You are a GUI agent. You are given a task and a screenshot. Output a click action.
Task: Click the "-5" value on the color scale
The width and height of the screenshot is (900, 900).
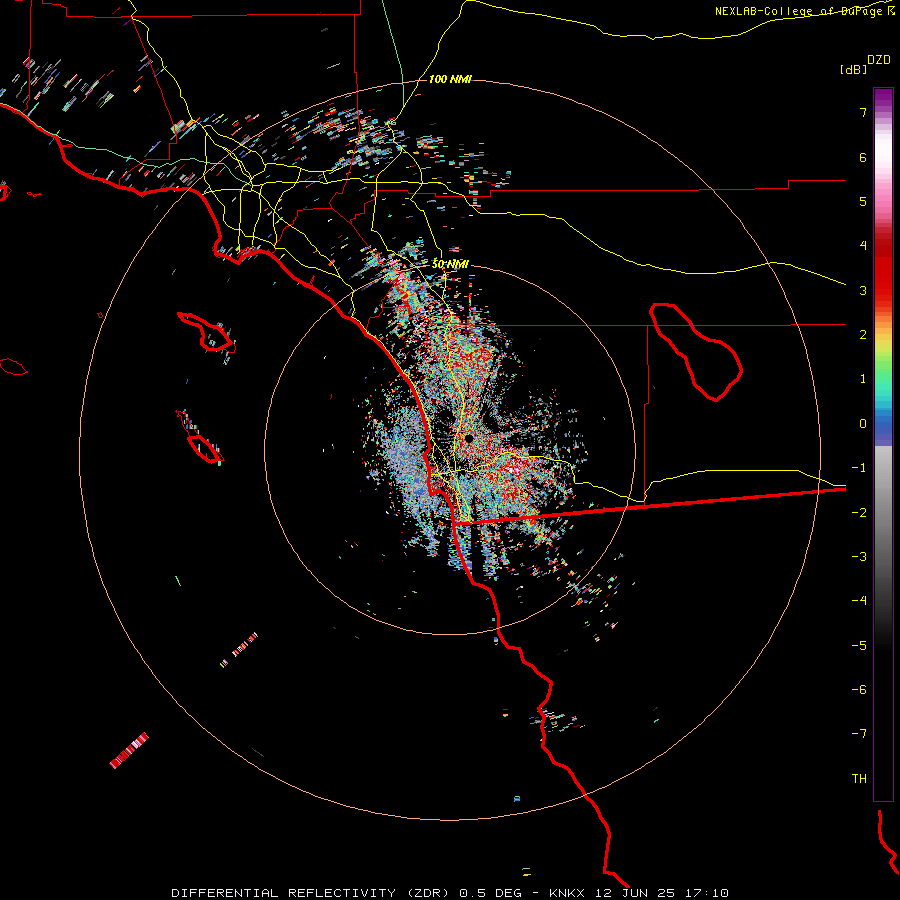click(859, 645)
